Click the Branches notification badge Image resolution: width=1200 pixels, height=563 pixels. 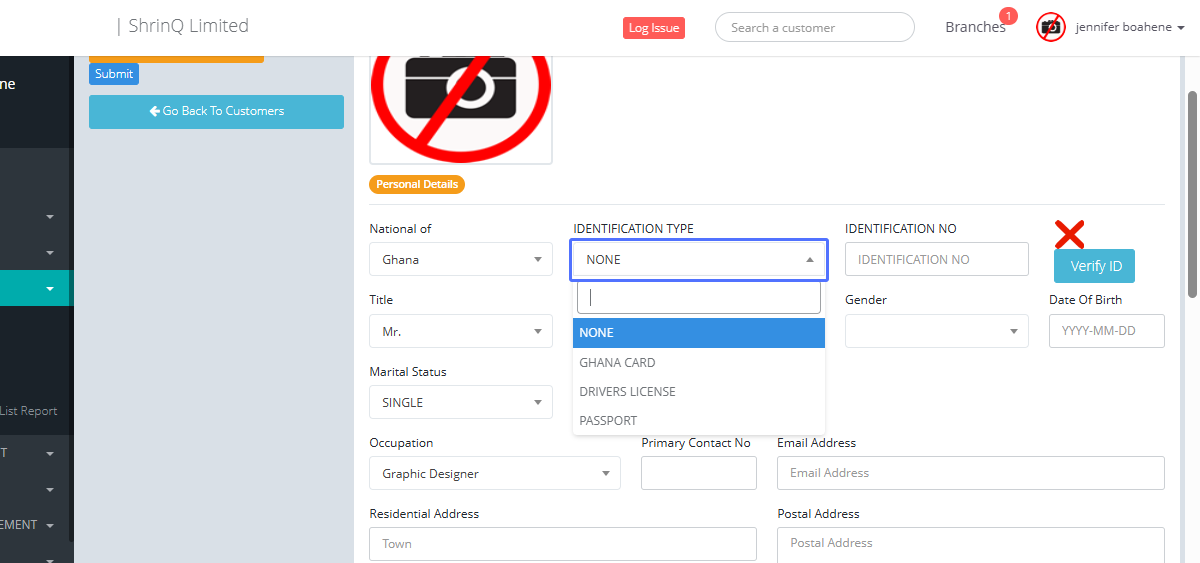[1008, 16]
